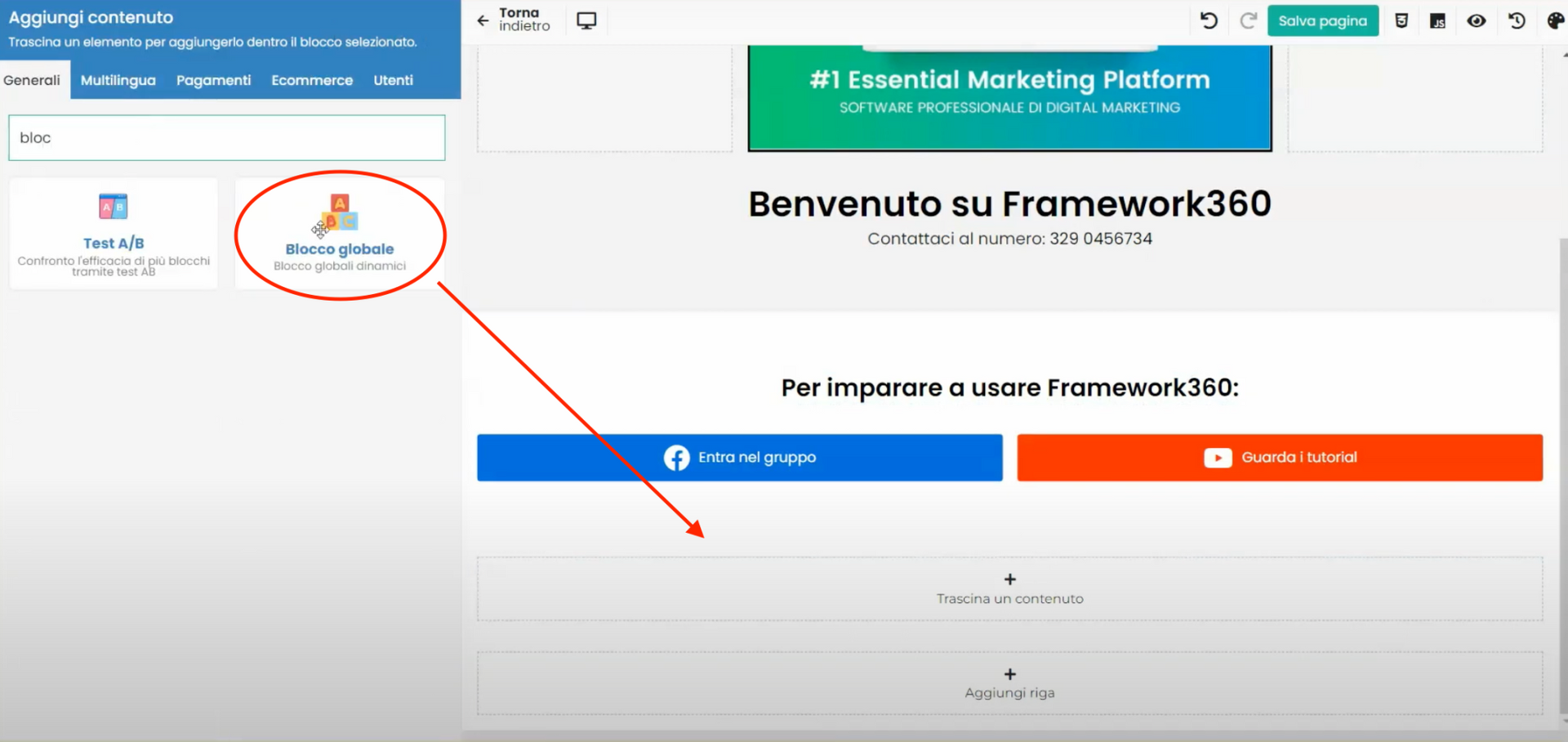Click the YouTube logo in orange button

coord(1218,458)
